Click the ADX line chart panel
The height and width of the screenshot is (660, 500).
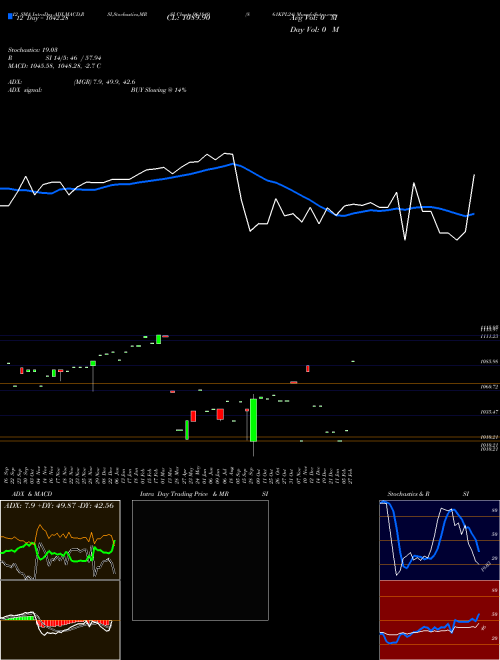60,540
